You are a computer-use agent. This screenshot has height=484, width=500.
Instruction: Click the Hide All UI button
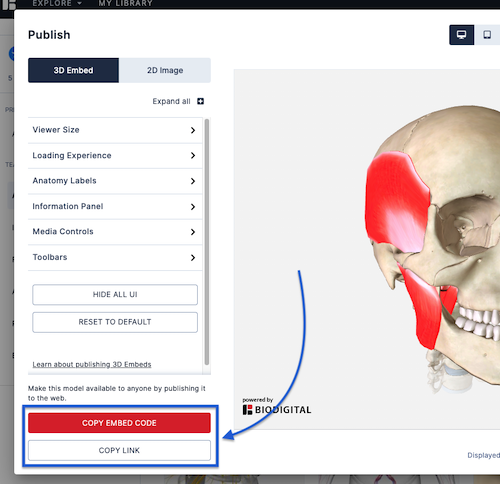115,295
